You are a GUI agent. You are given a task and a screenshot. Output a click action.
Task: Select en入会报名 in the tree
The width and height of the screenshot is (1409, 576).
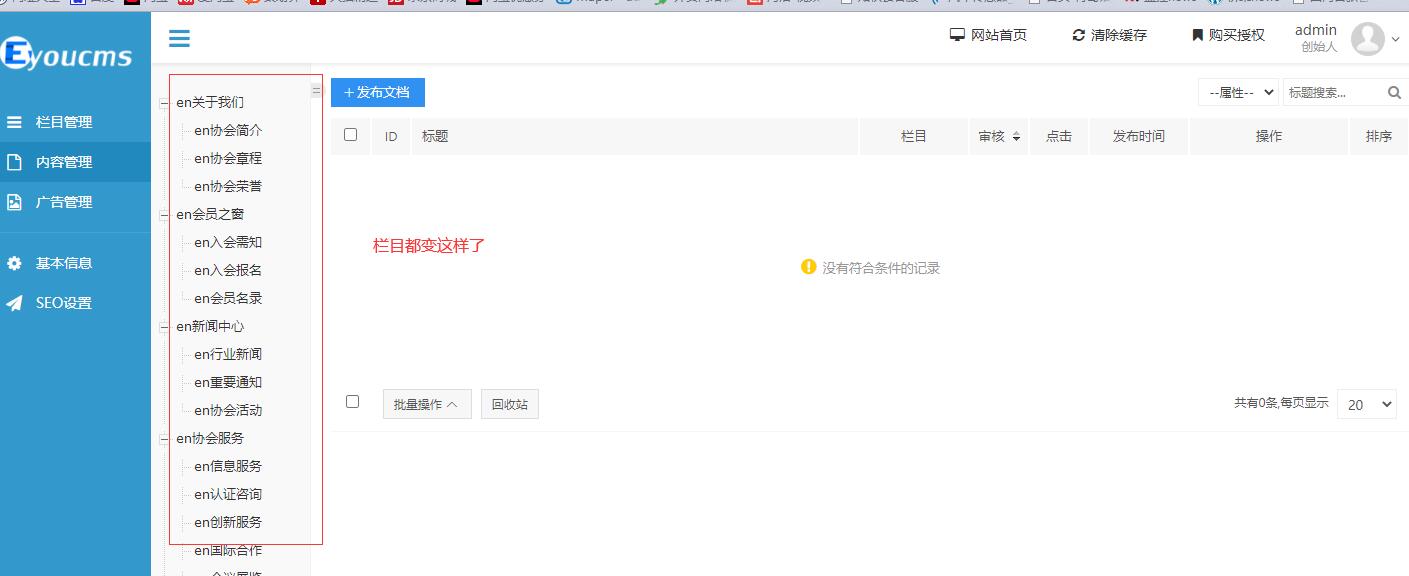click(x=228, y=270)
